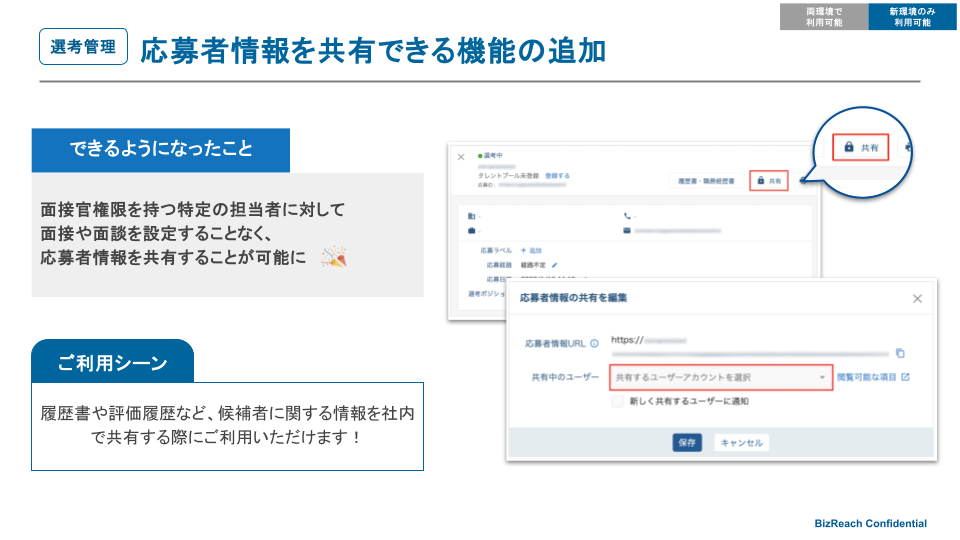Viewport: 960px width, 540px height.
Task: Click external-link icon after 閲覧可能な項目
Action: pos(906,377)
